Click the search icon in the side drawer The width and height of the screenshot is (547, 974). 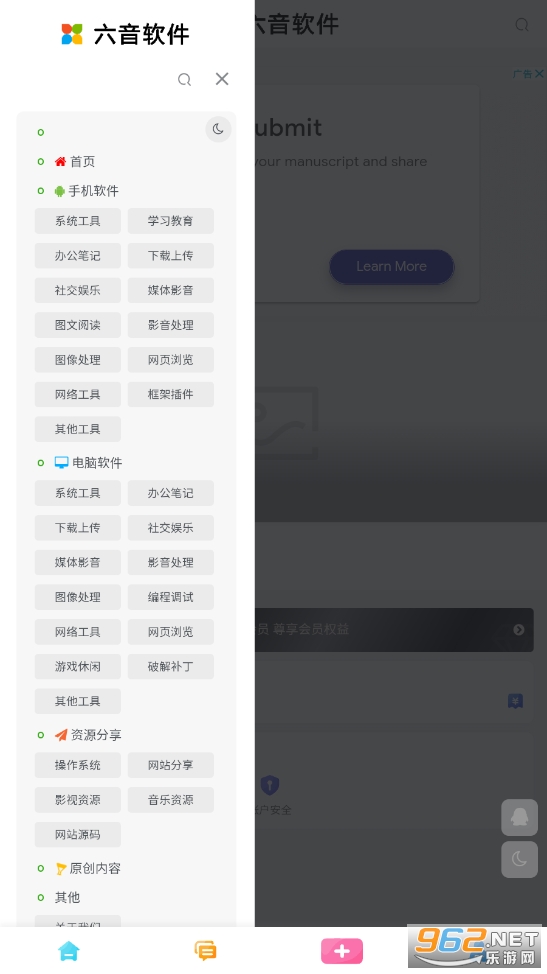184,80
